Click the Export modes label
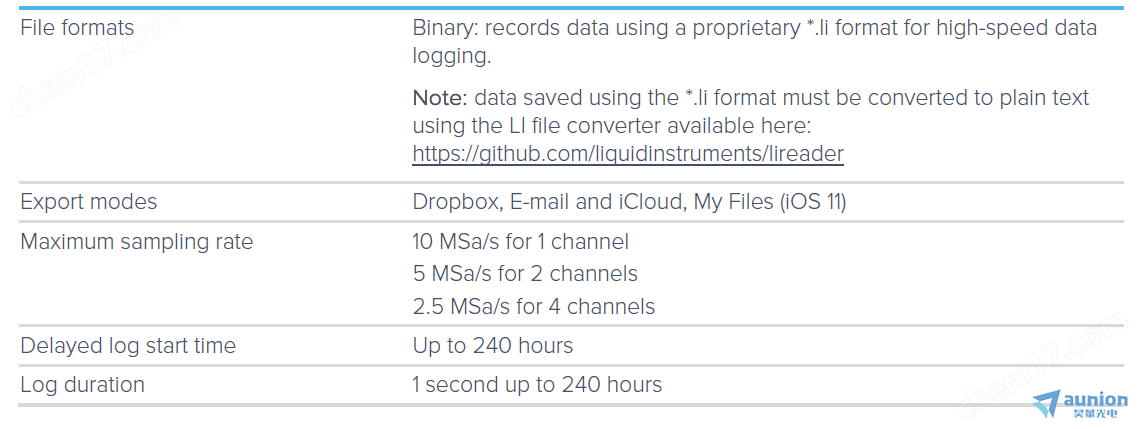 [89, 201]
